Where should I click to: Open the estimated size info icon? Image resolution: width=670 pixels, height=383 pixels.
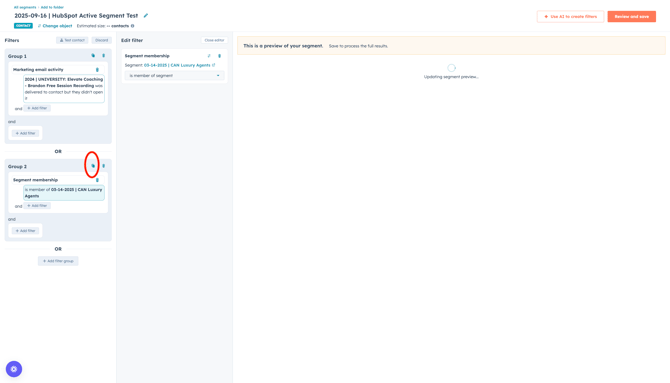coord(132,26)
